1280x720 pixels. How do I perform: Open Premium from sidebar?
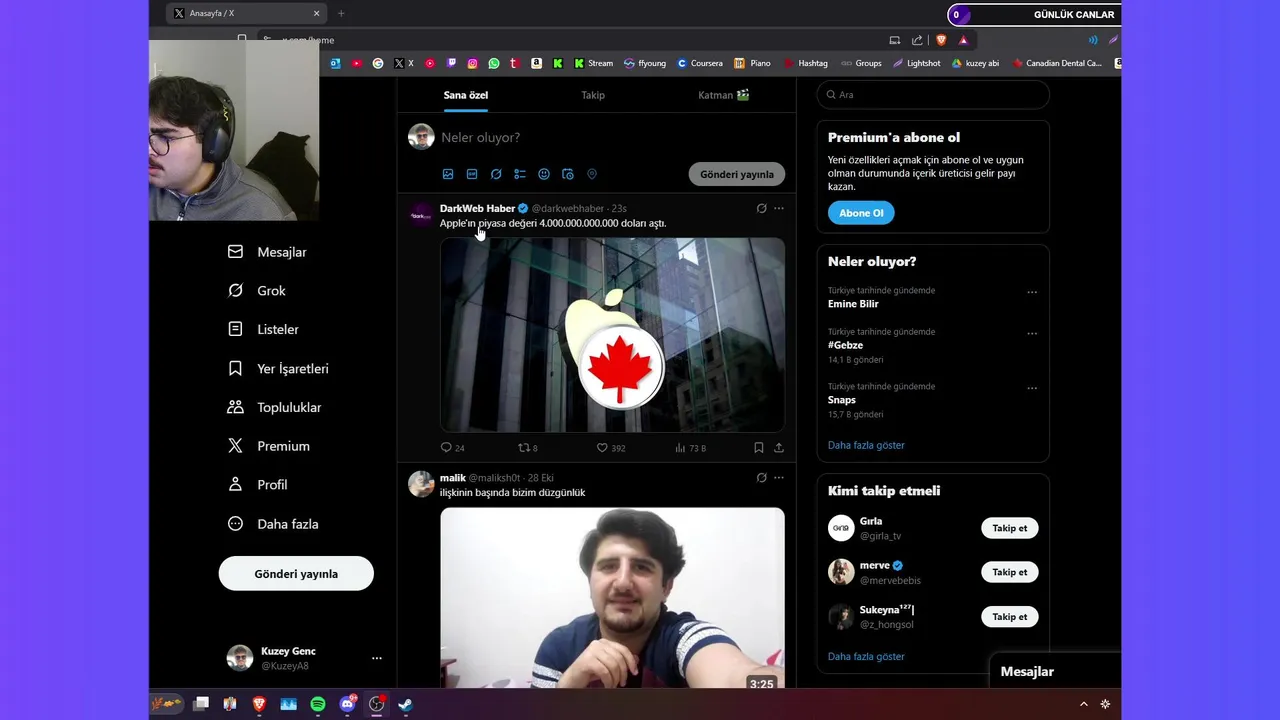pos(269,446)
